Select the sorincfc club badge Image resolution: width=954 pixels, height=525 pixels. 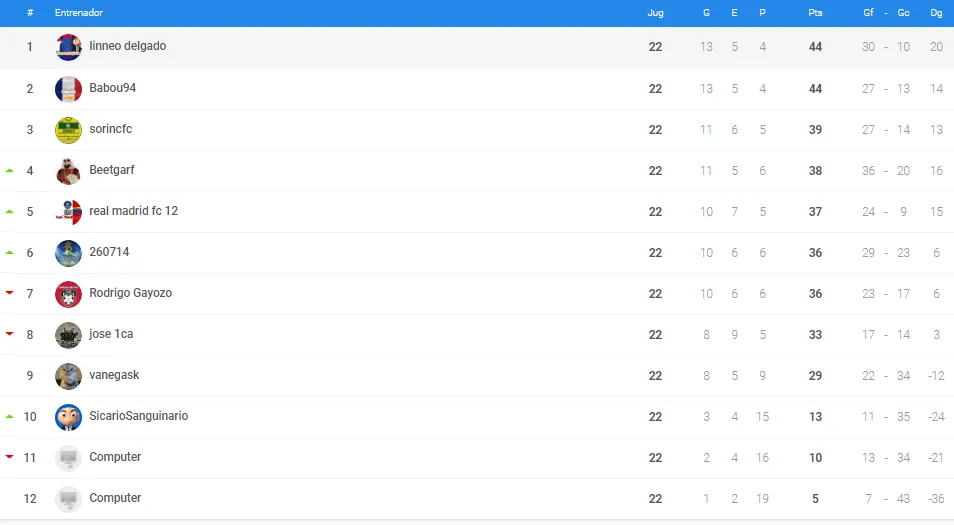pyautogui.click(x=68, y=130)
